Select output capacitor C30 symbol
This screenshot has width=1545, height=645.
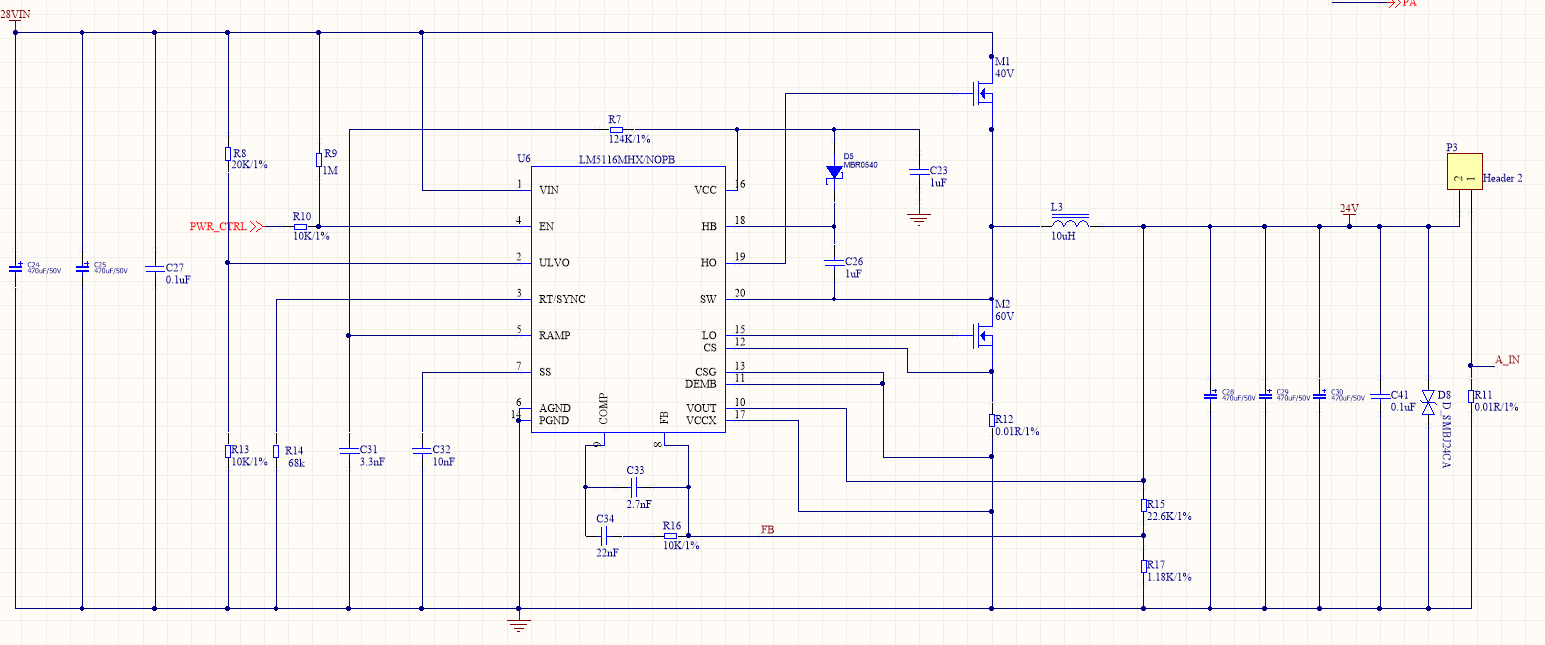tap(1319, 395)
